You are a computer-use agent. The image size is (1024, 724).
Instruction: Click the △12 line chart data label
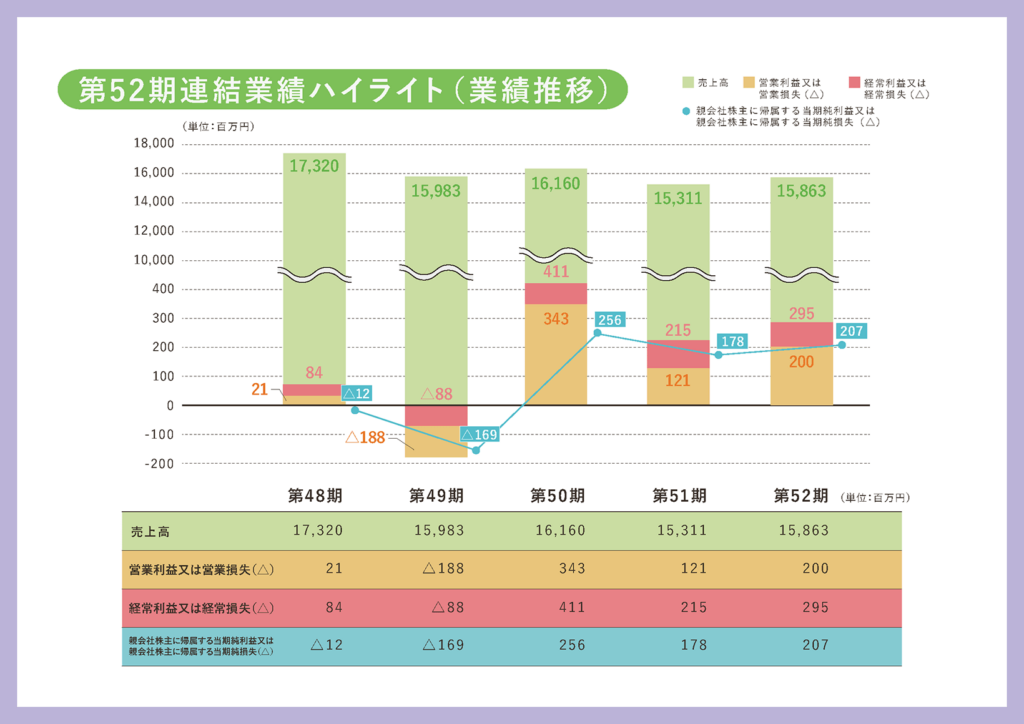coord(356,394)
